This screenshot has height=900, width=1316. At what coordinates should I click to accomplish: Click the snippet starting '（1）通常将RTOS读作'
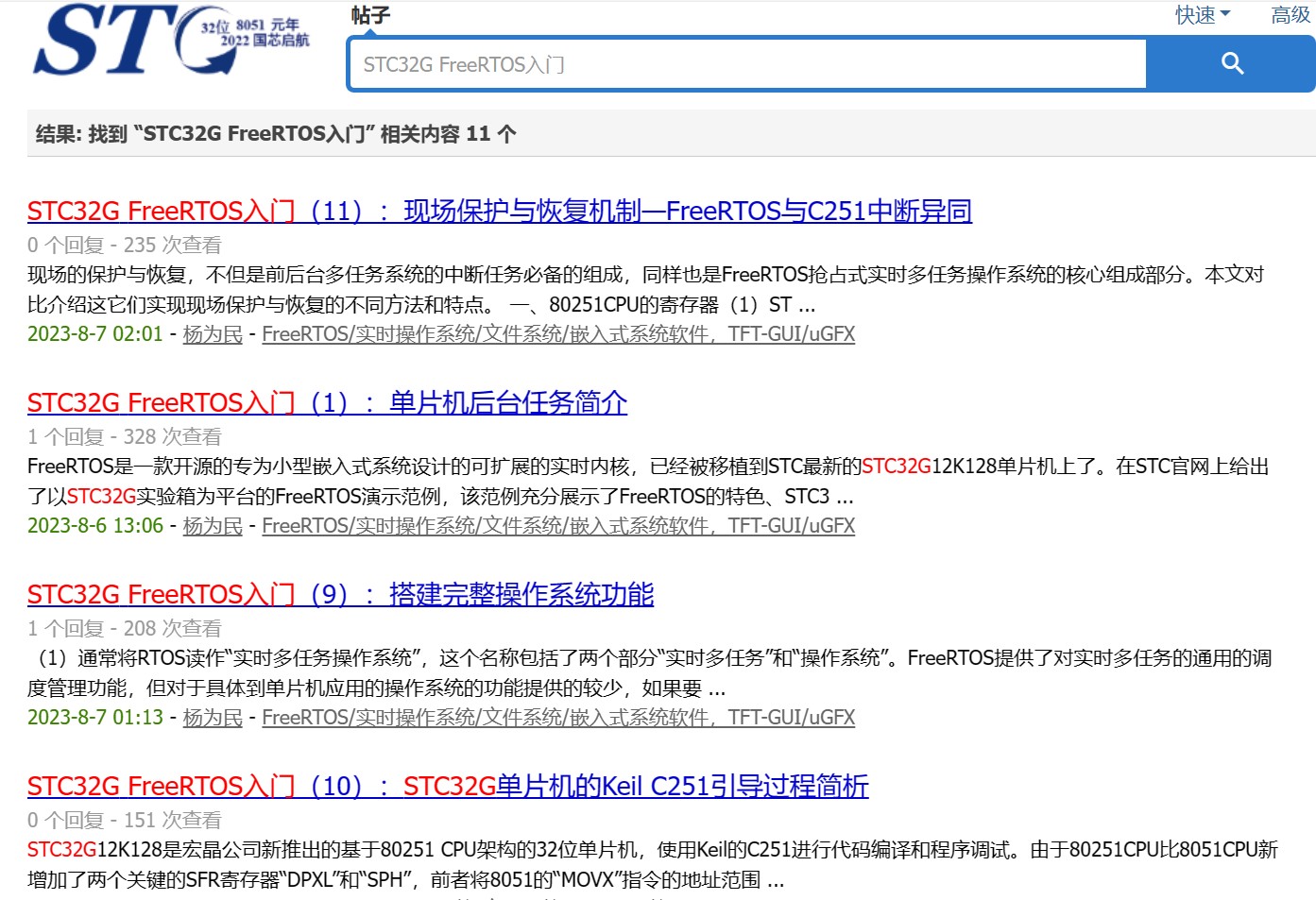click(650, 673)
